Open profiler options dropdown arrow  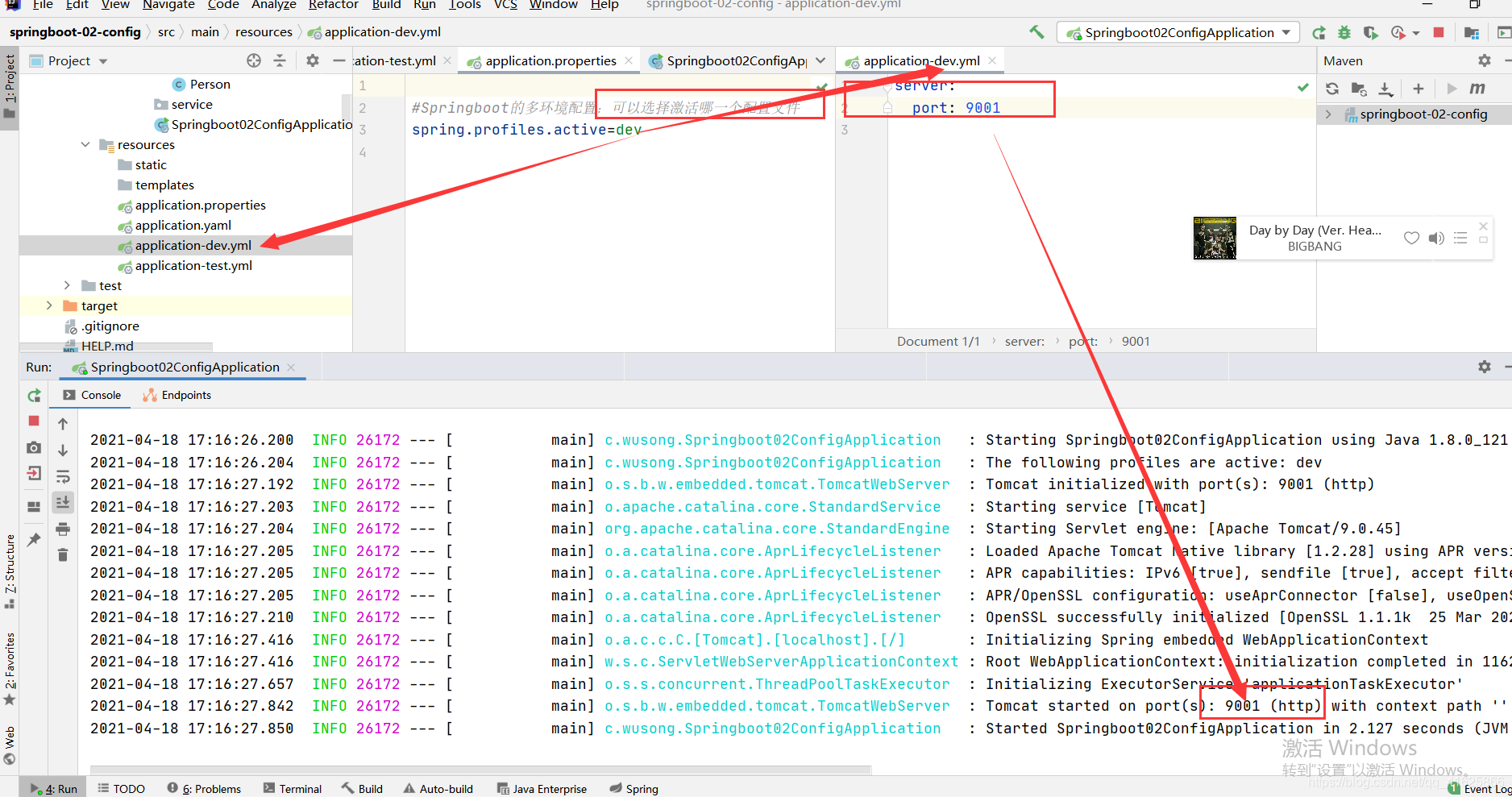click(1416, 34)
